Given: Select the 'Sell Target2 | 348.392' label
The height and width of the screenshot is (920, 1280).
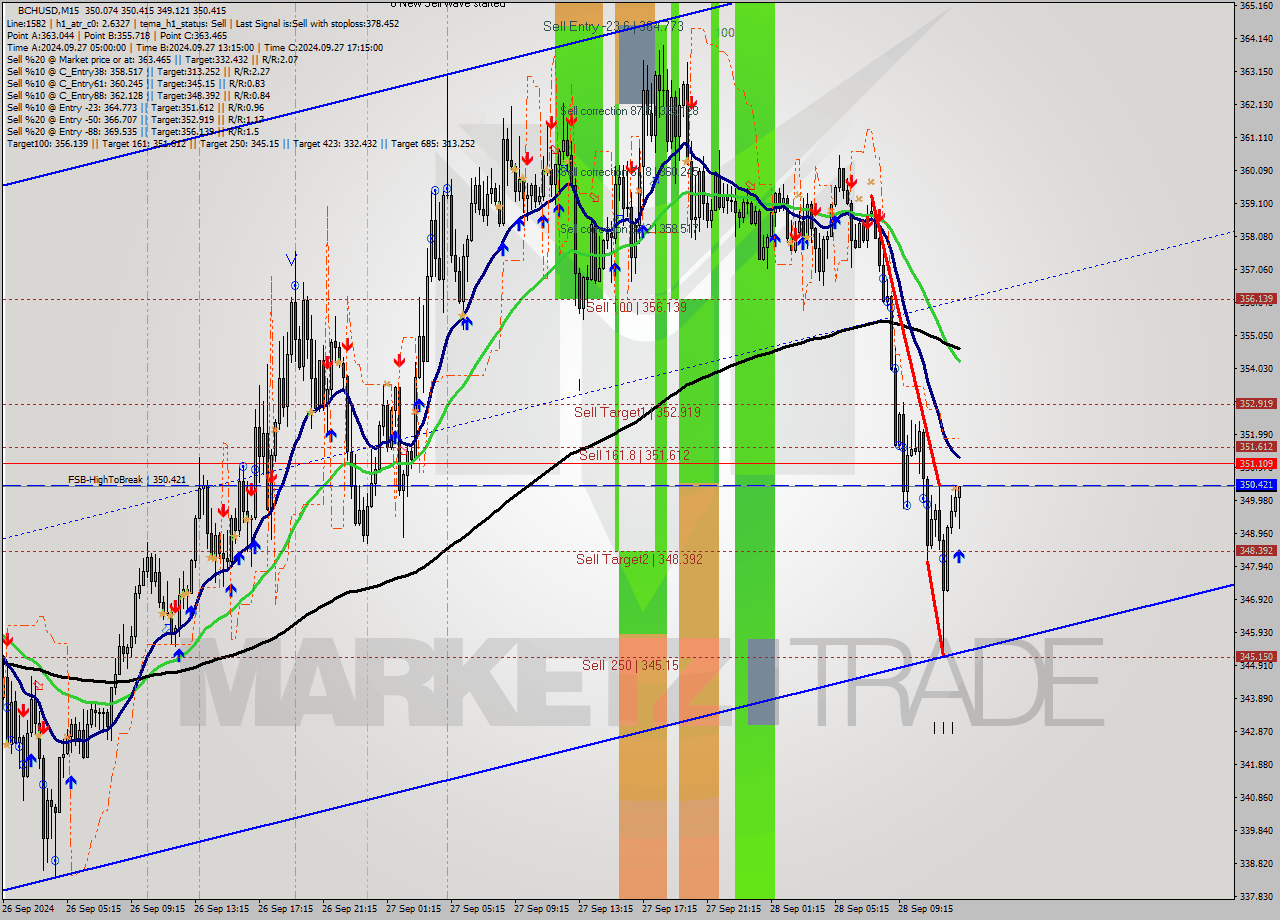Looking at the screenshot, I should click(x=639, y=559).
